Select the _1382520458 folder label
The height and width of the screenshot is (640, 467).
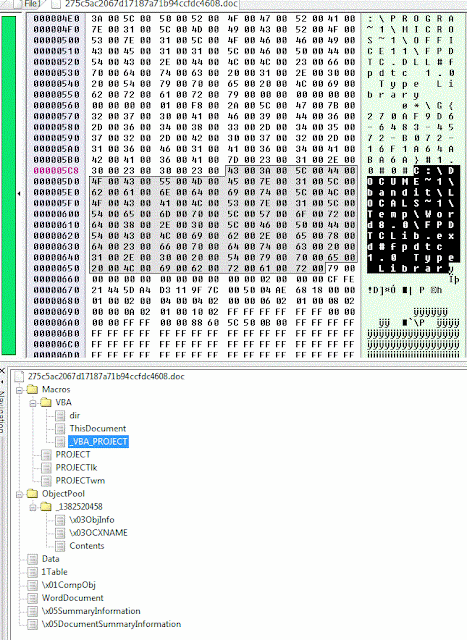(x=79, y=507)
